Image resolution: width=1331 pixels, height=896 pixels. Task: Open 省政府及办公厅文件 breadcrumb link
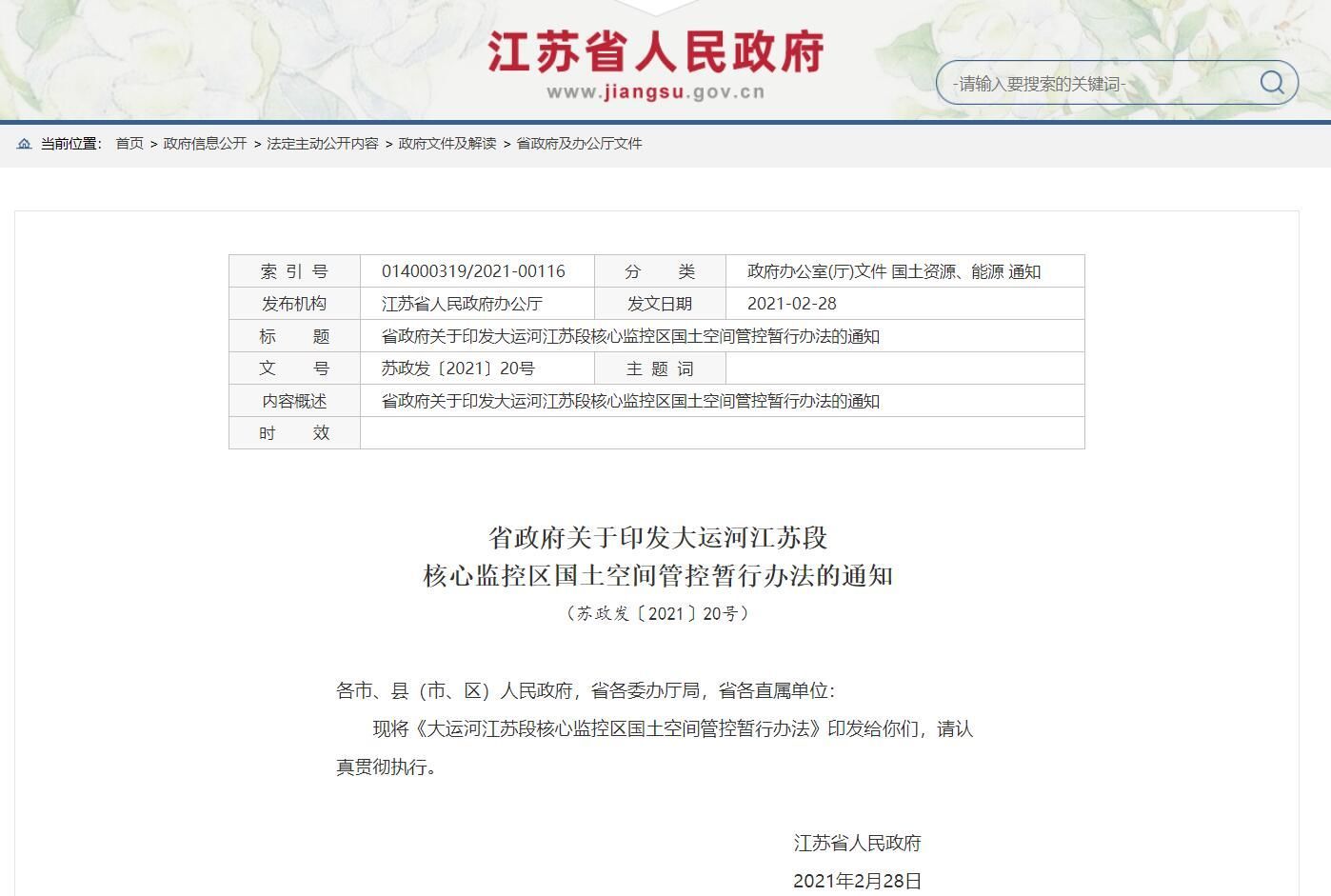click(579, 144)
